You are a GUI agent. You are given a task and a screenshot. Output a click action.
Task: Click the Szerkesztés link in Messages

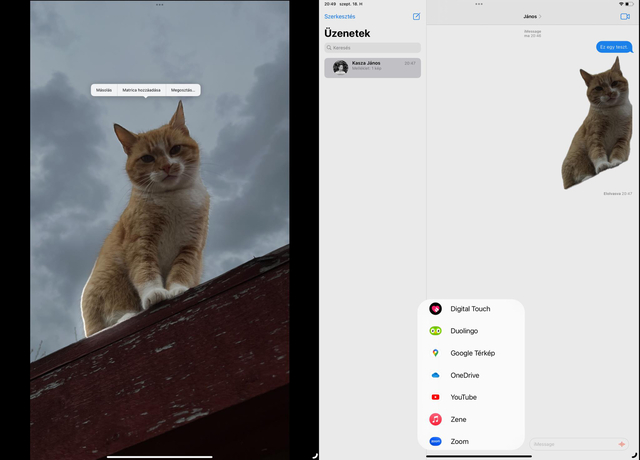340,17
